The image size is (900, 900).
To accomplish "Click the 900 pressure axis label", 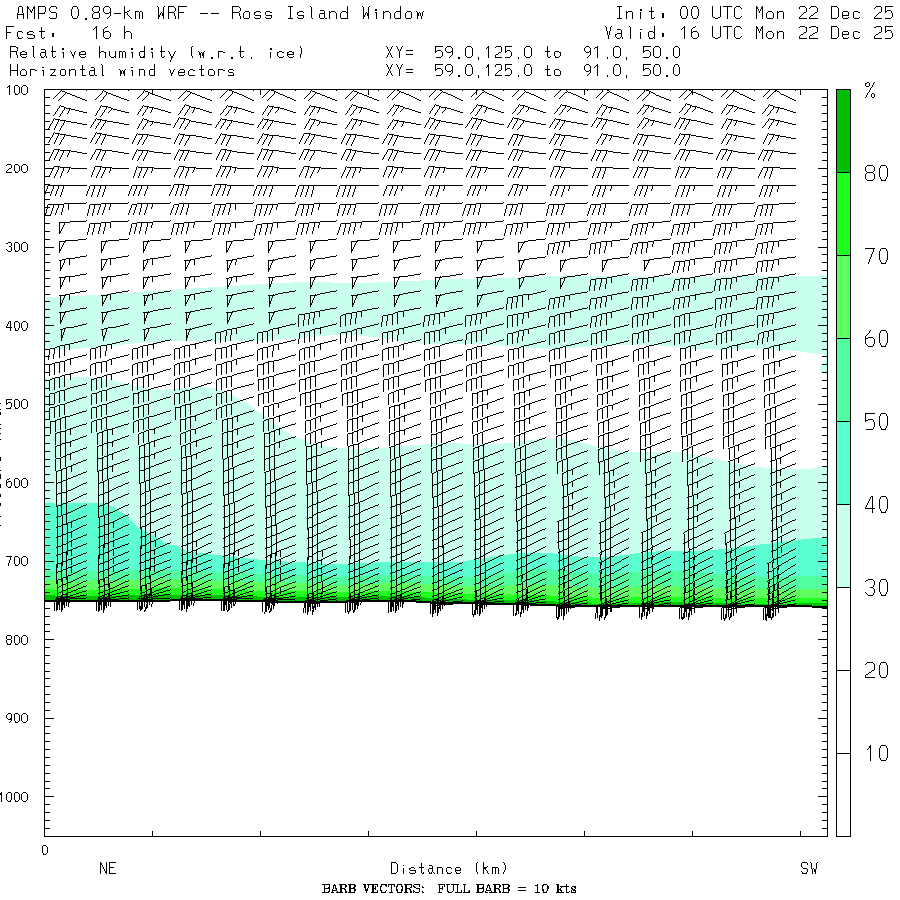I will (17, 718).
